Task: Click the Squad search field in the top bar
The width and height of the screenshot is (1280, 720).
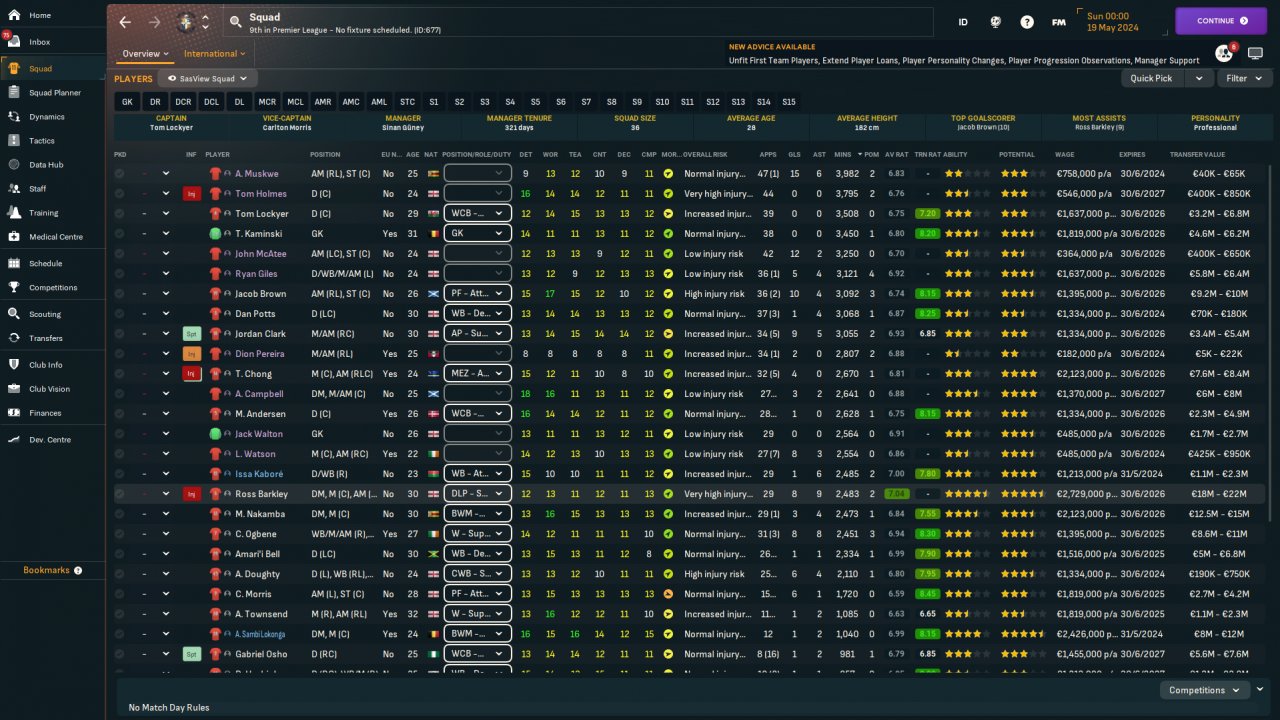Action: click(x=580, y=21)
